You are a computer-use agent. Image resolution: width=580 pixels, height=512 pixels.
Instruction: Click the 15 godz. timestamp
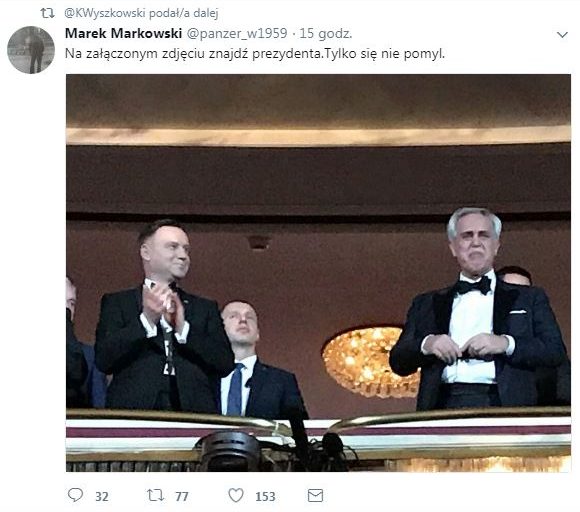[326, 33]
